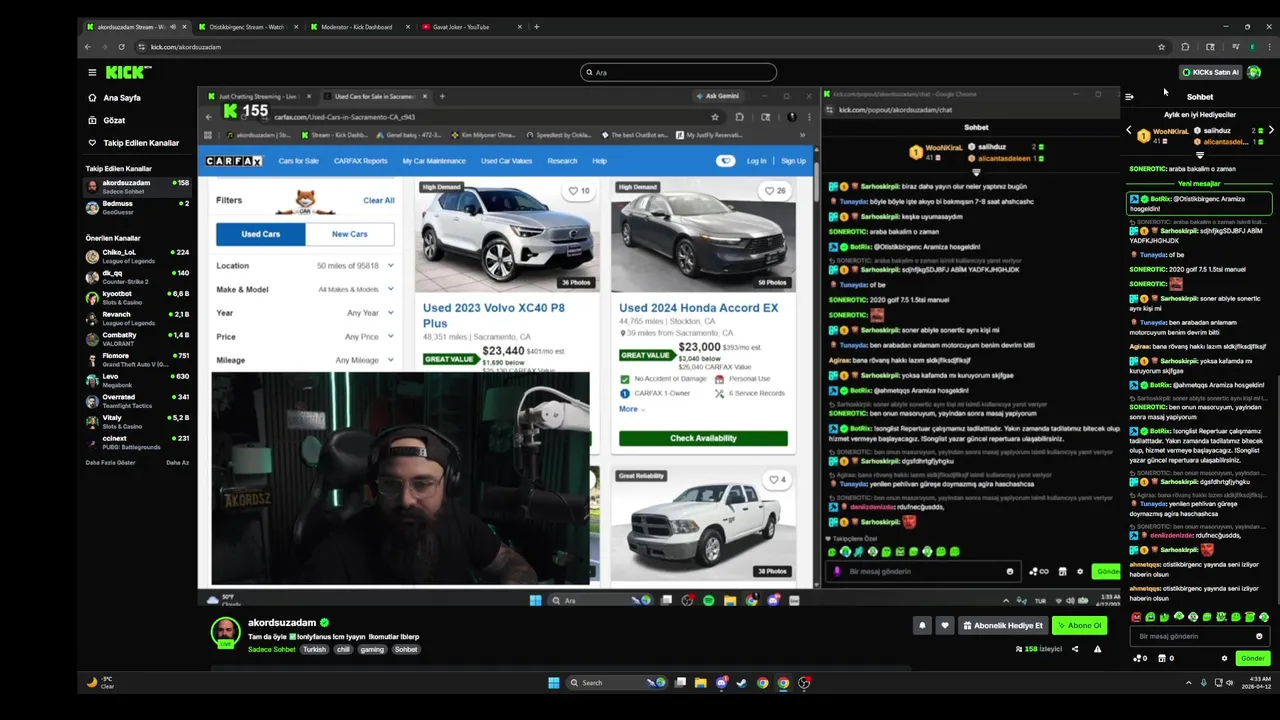Click the Turkish tag under stream title
1280x720 pixels.
coord(315,649)
